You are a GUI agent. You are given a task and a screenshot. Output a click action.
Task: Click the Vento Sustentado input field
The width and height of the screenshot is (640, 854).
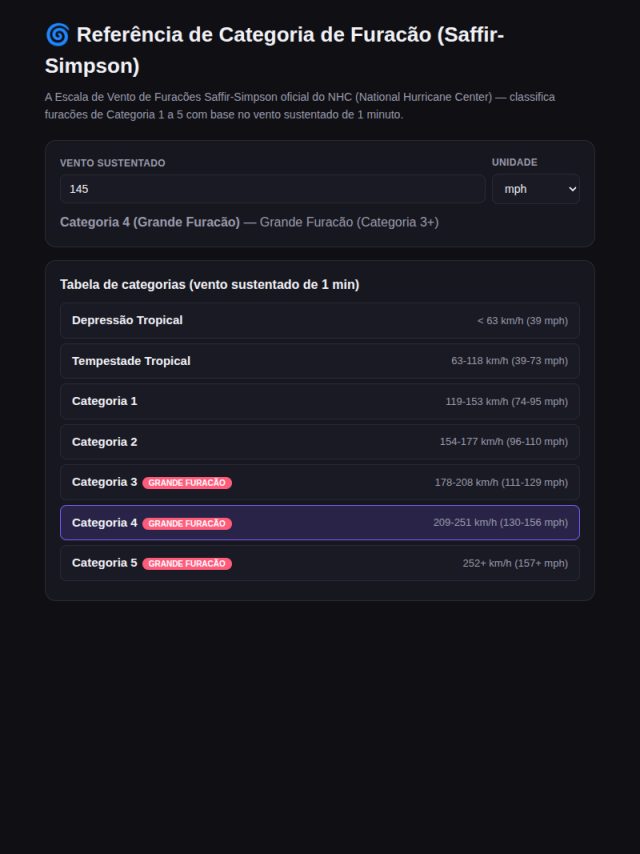pyautogui.click(x=272, y=189)
